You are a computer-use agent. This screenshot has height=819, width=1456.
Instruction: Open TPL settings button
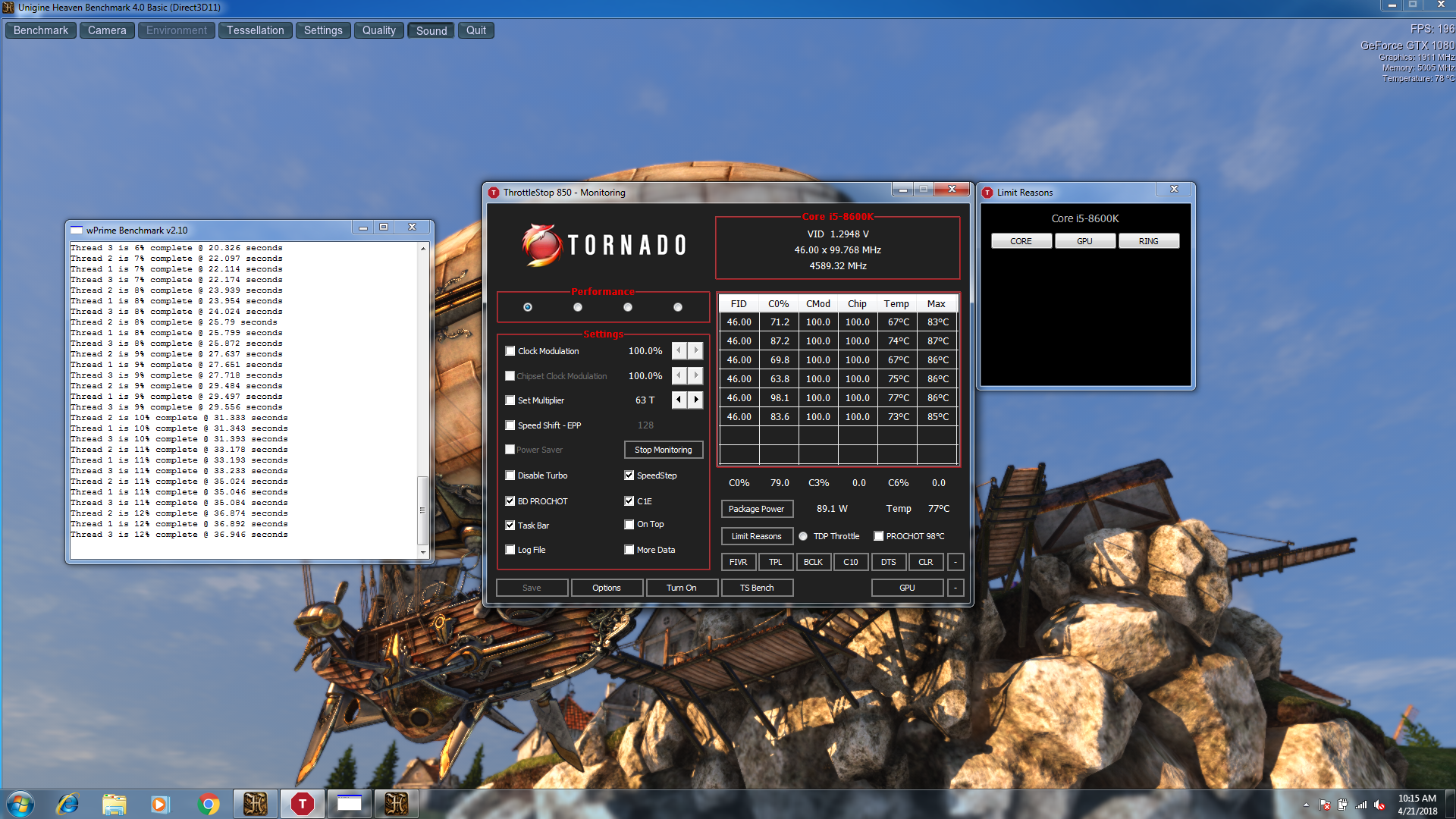(x=775, y=562)
